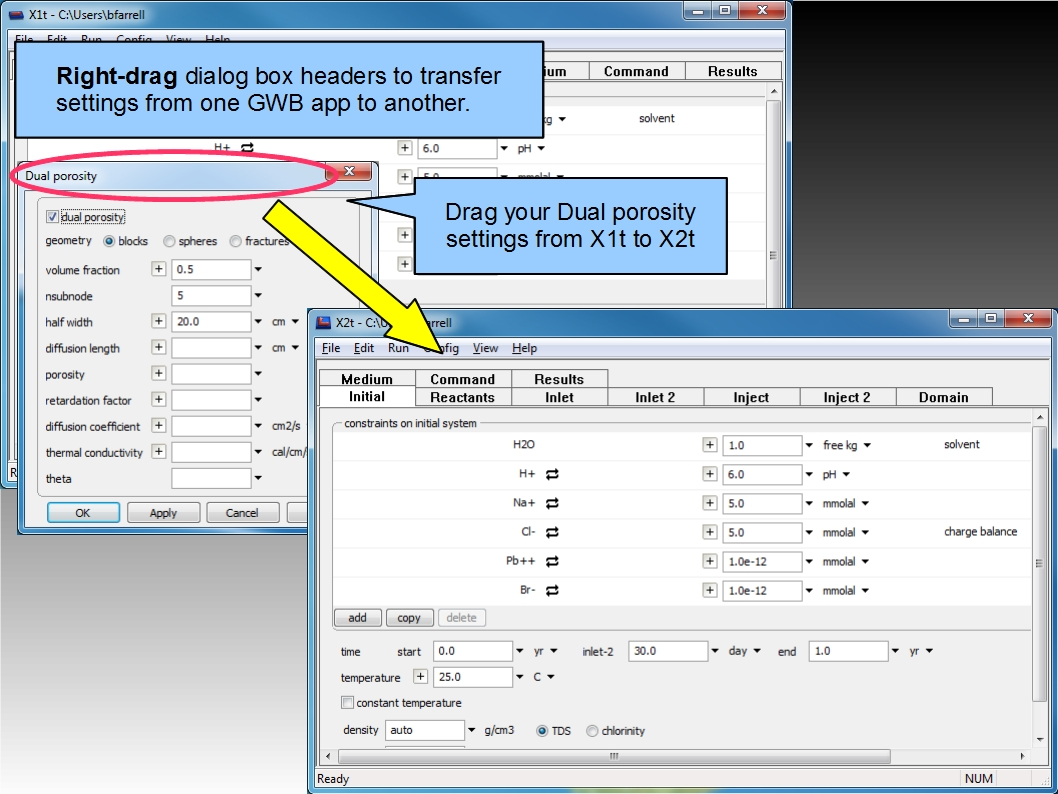Image resolution: width=1058 pixels, height=794 pixels.
Task: Open the Help menu in X2t
Action: pyautogui.click(x=524, y=348)
